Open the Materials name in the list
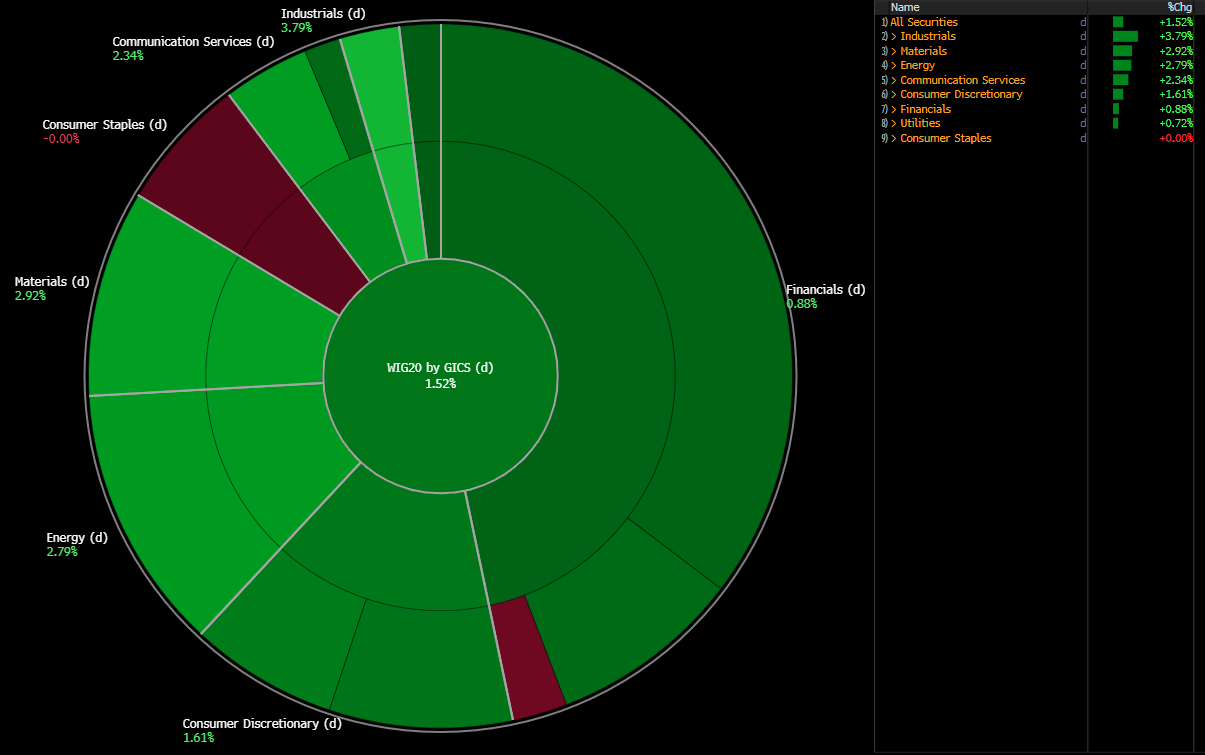The width and height of the screenshot is (1205, 755). click(x=923, y=51)
